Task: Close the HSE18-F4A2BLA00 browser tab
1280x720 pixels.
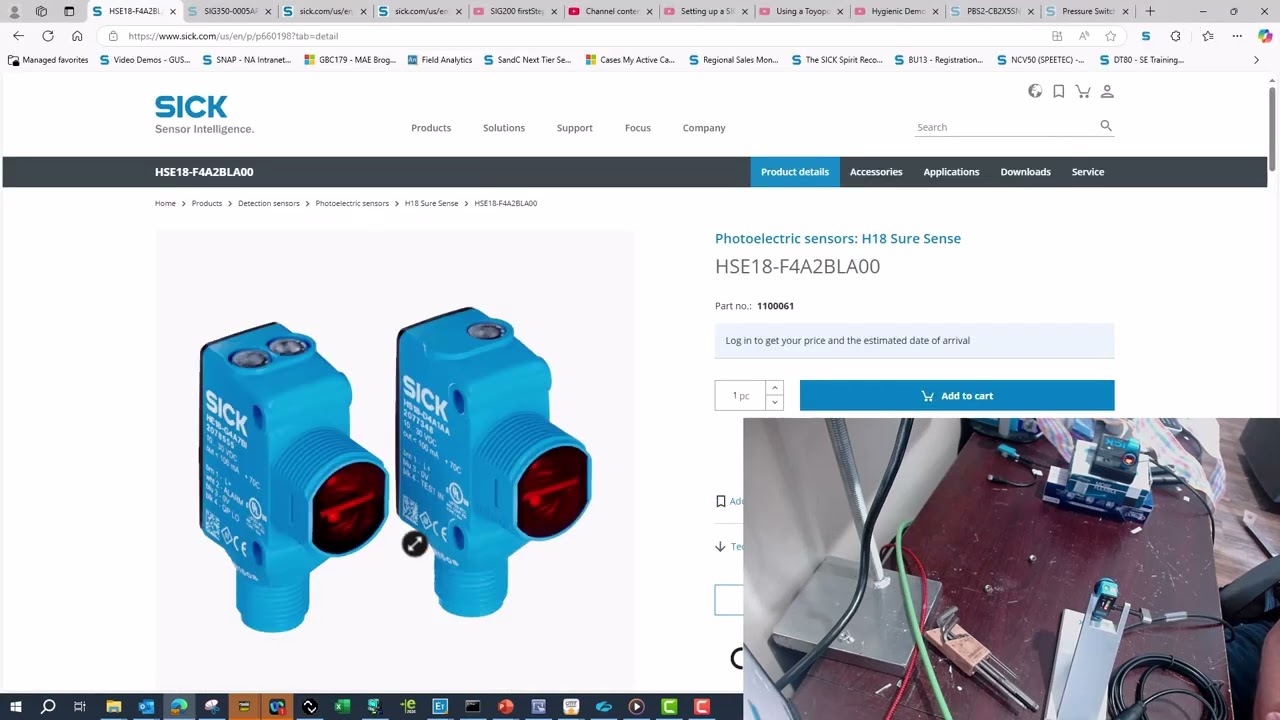Action: pos(173,11)
